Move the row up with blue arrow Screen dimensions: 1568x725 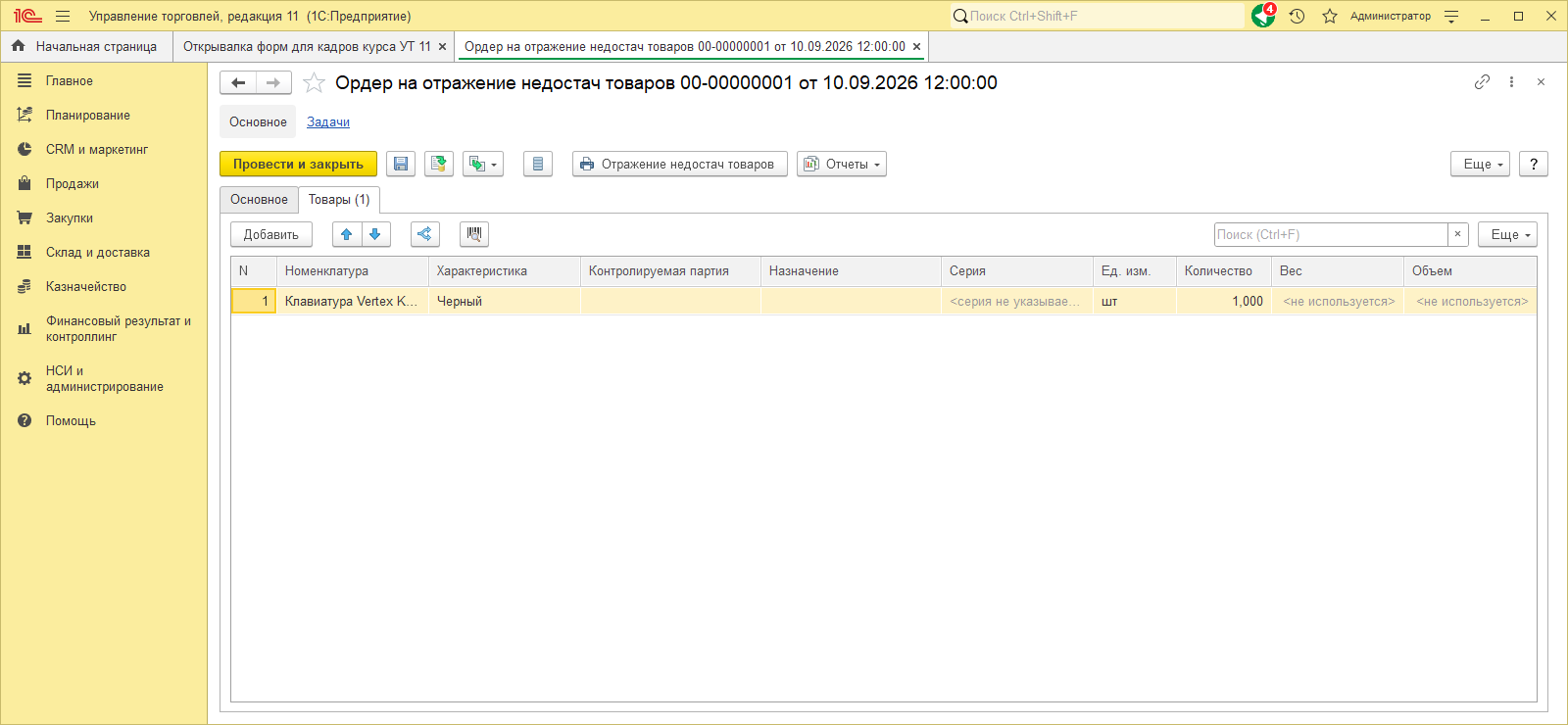pos(347,235)
